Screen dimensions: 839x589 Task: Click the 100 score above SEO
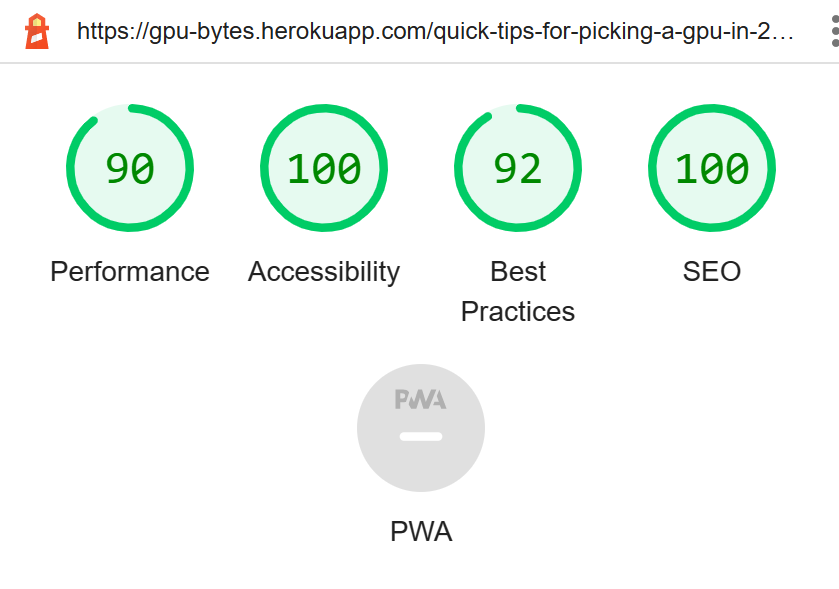click(712, 169)
